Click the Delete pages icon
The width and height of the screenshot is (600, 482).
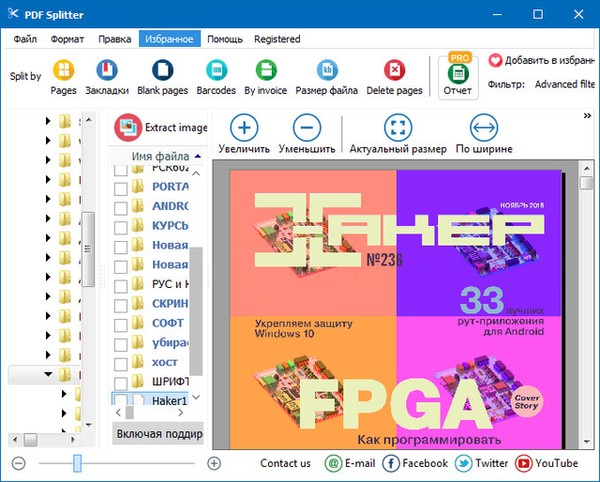pyautogui.click(x=395, y=77)
